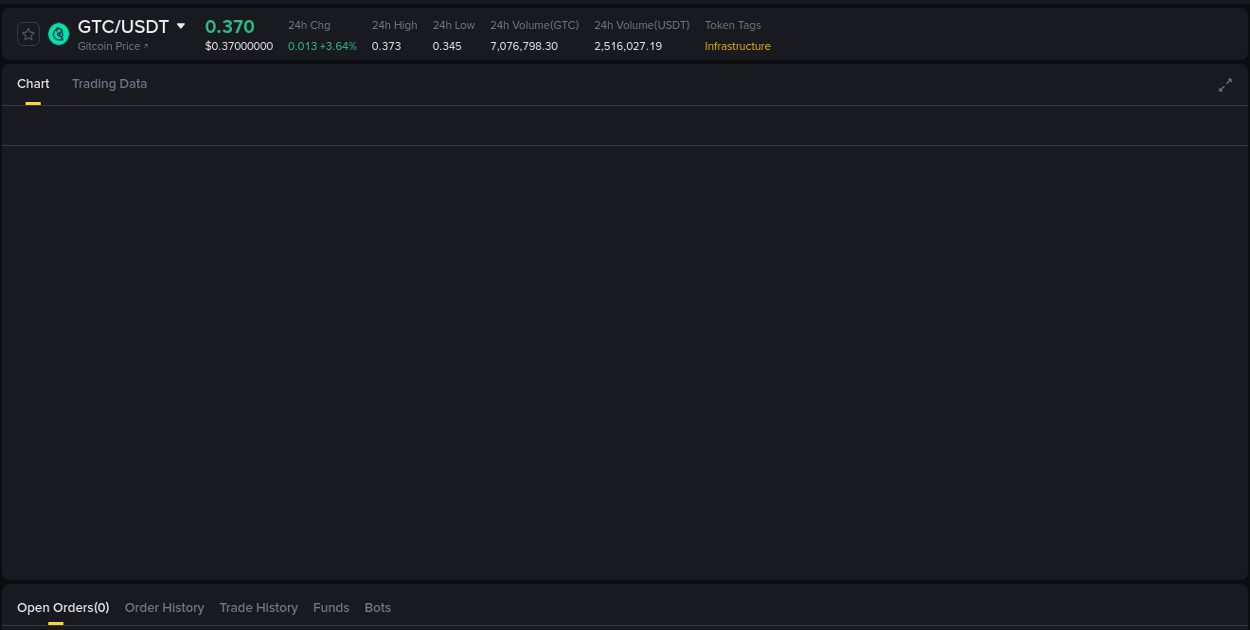
Task: Open the Order History tab
Action: pos(164,607)
